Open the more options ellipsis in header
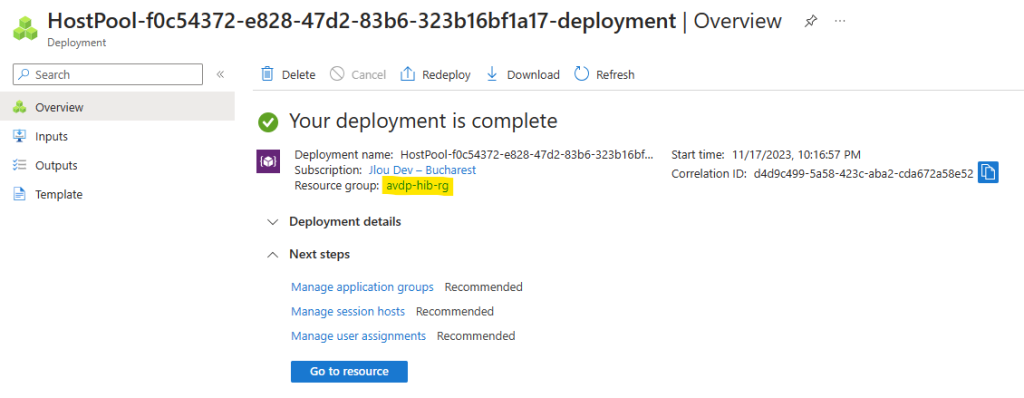 840,22
